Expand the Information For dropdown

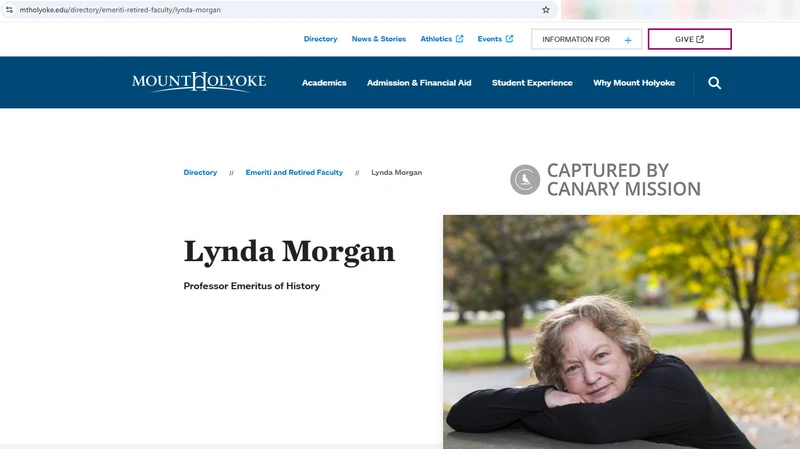tap(586, 39)
